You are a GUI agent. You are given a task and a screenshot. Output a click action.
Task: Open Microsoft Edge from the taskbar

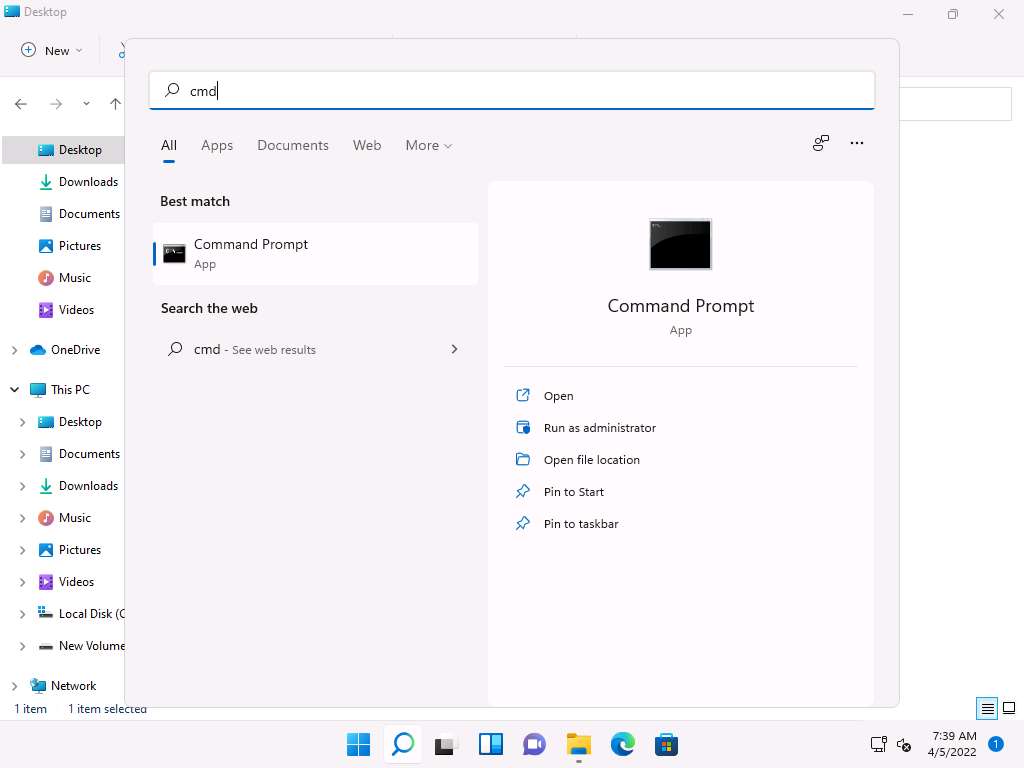click(x=623, y=744)
